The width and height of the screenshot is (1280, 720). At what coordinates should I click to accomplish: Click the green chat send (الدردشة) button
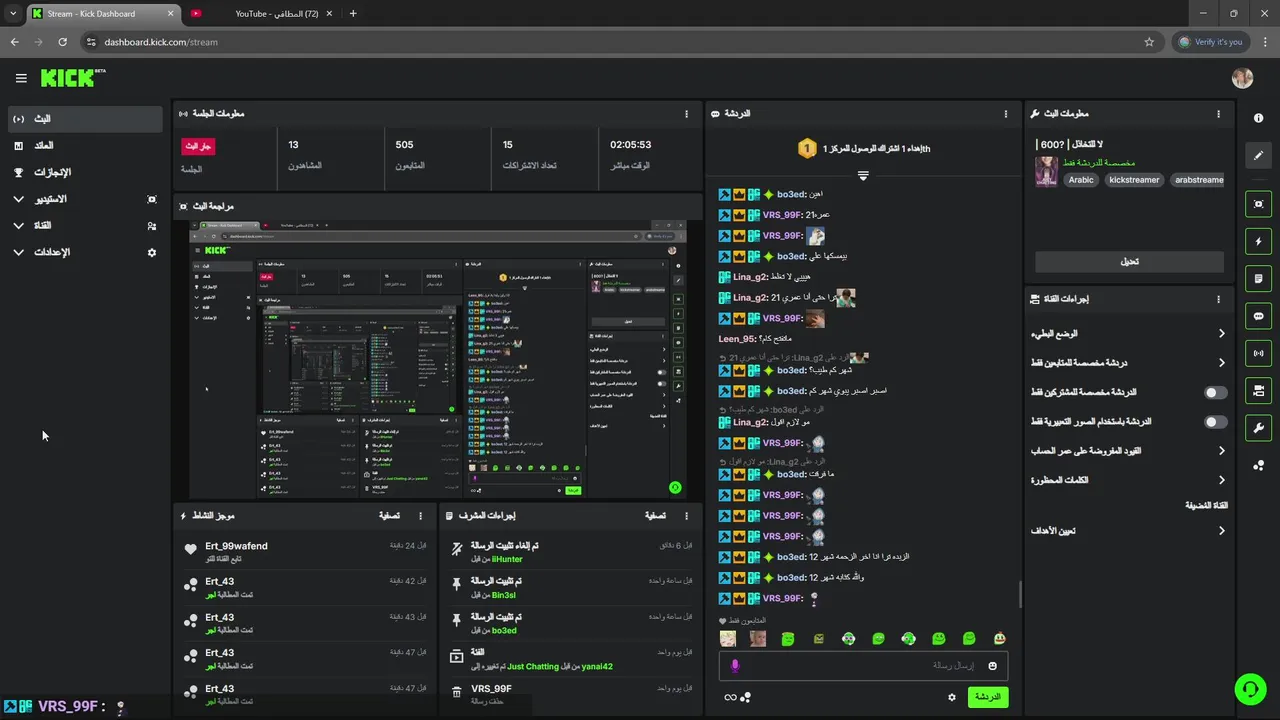987,697
